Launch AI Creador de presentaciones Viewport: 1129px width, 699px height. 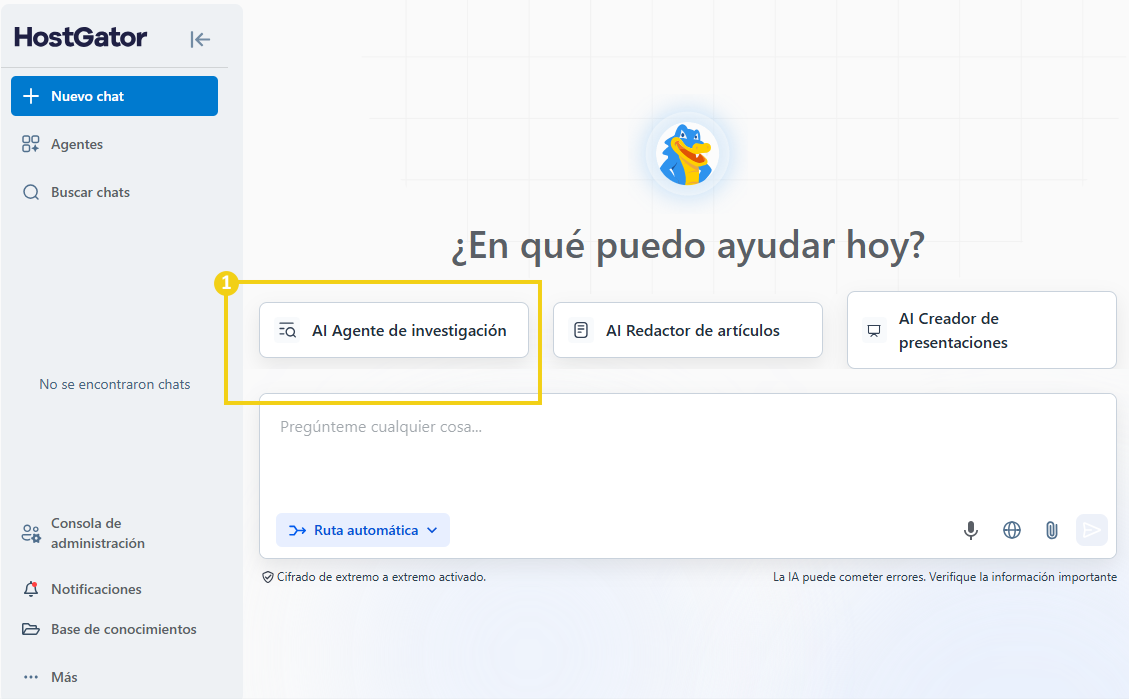981,330
